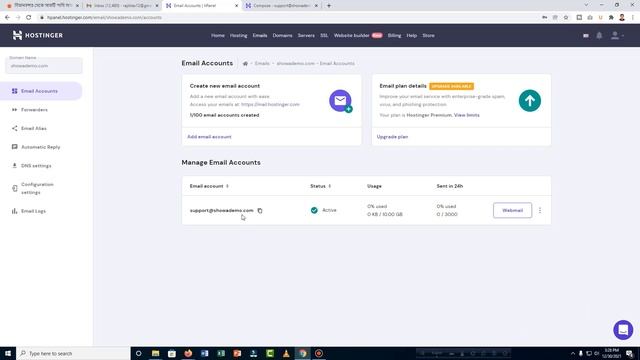Open PowerPoint from the taskbar
This screenshot has height=360, width=640.
(x=237, y=353)
